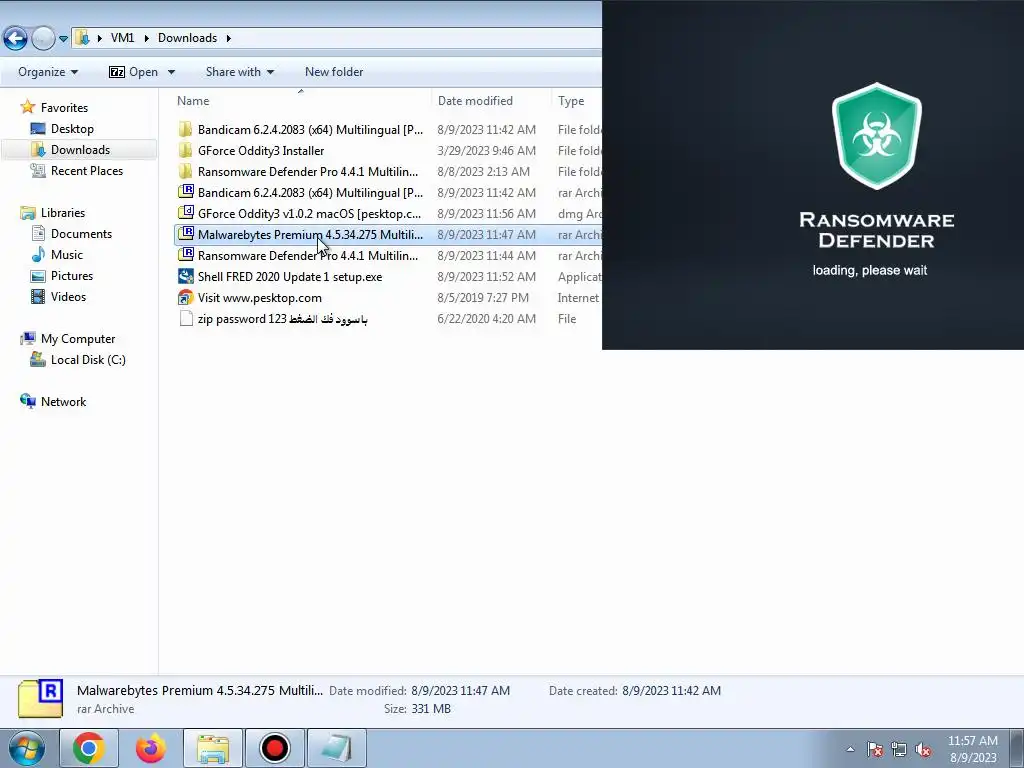Sort files by the Type column
Image resolution: width=1024 pixels, height=768 pixels.
(571, 101)
